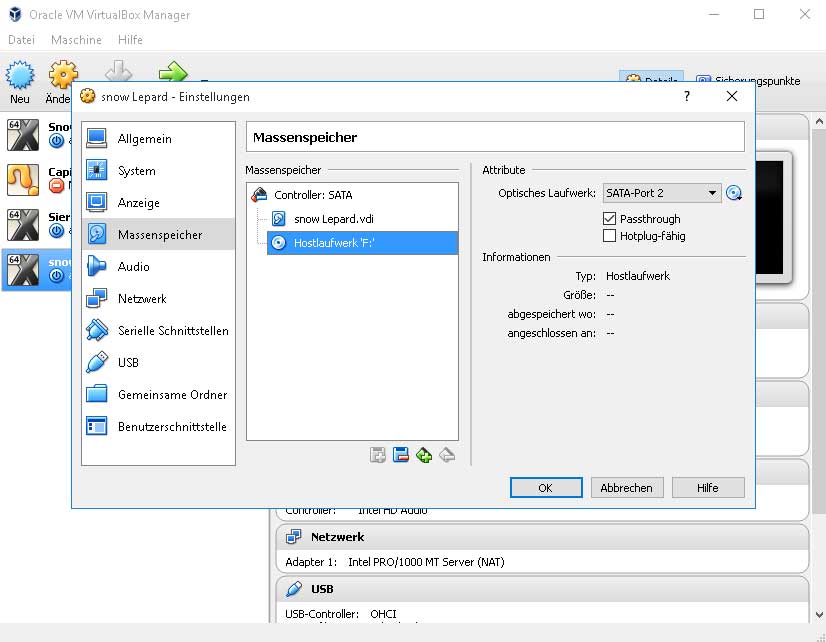Click remove controller icon

[401, 455]
